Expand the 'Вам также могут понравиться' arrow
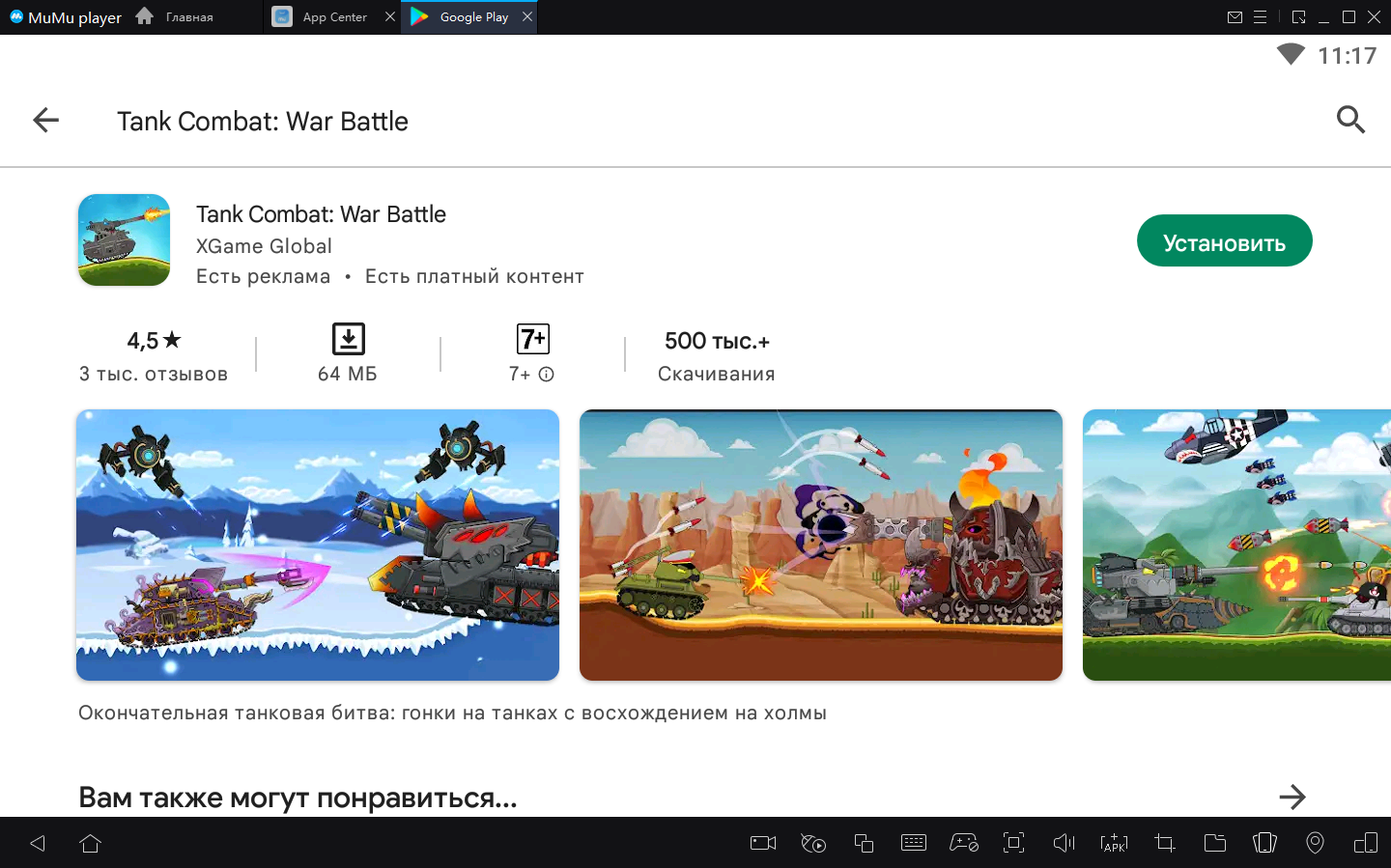This screenshot has height=868, width=1391. (1292, 798)
